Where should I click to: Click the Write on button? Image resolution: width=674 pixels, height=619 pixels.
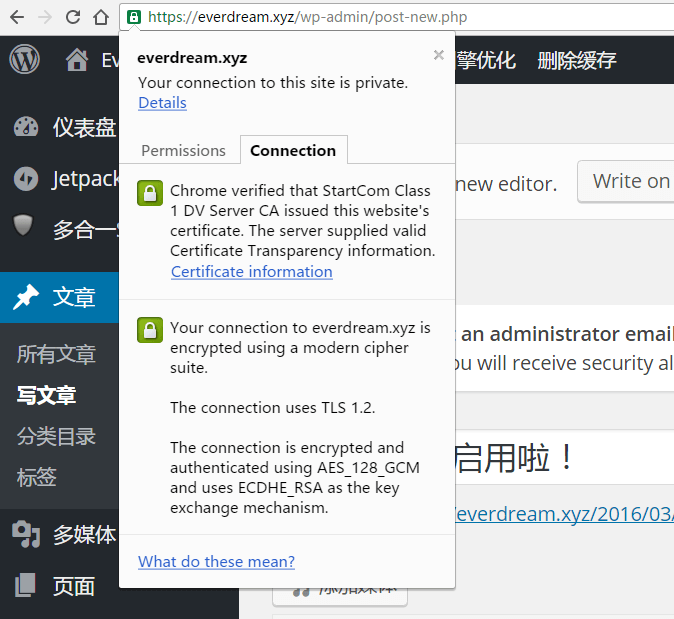[627, 181]
